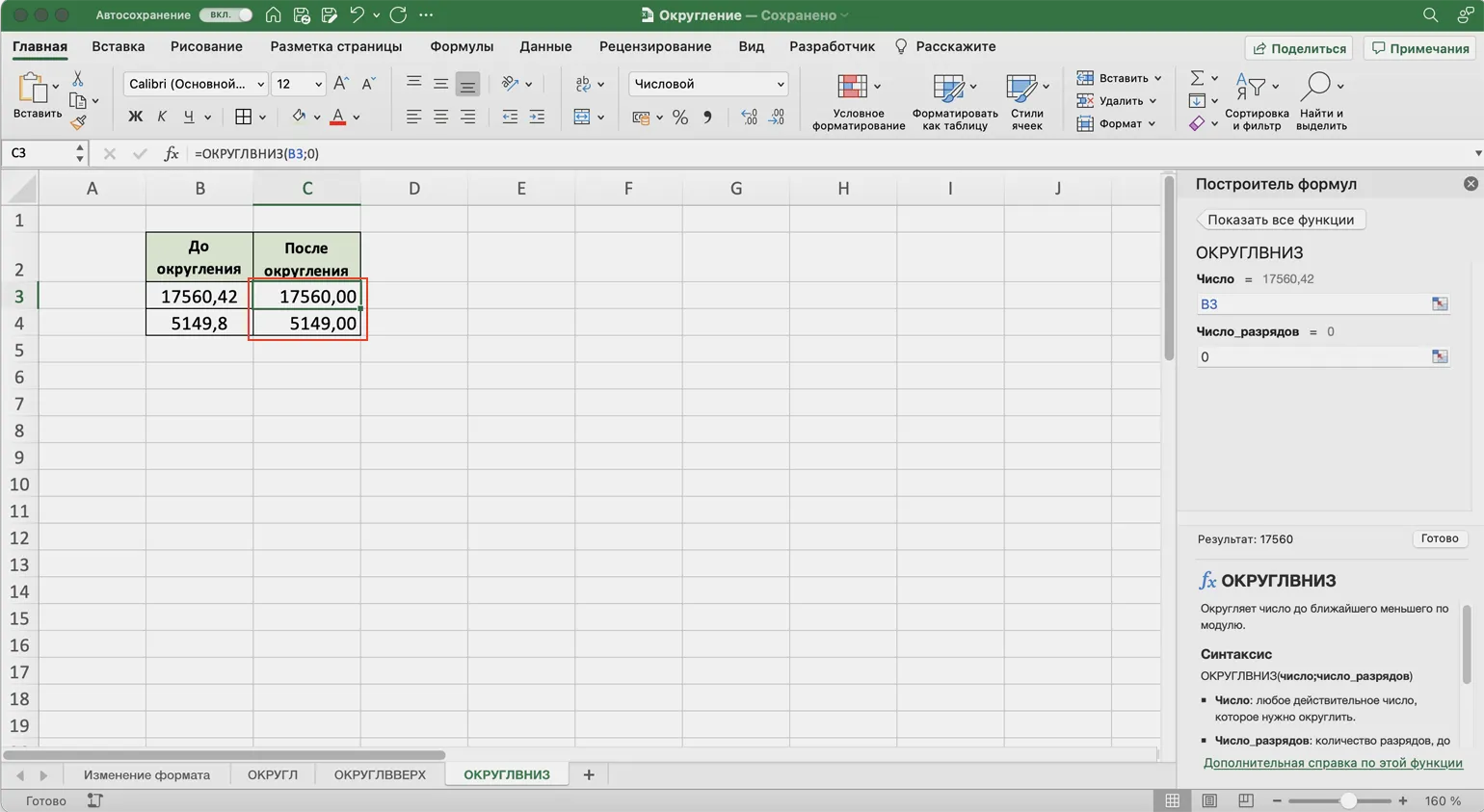The image size is (1484, 812).
Task: Click the undo arrow in title bar
Action: (x=357, y=15)
